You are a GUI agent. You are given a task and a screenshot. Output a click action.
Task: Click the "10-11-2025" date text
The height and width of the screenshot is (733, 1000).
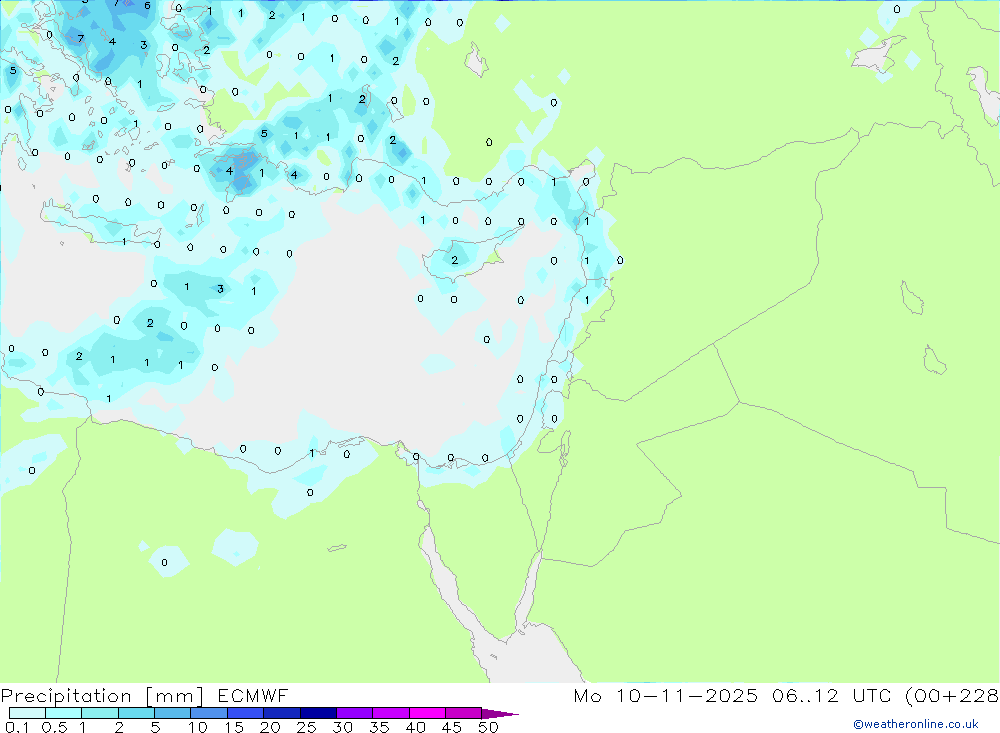tap(686, 695)
